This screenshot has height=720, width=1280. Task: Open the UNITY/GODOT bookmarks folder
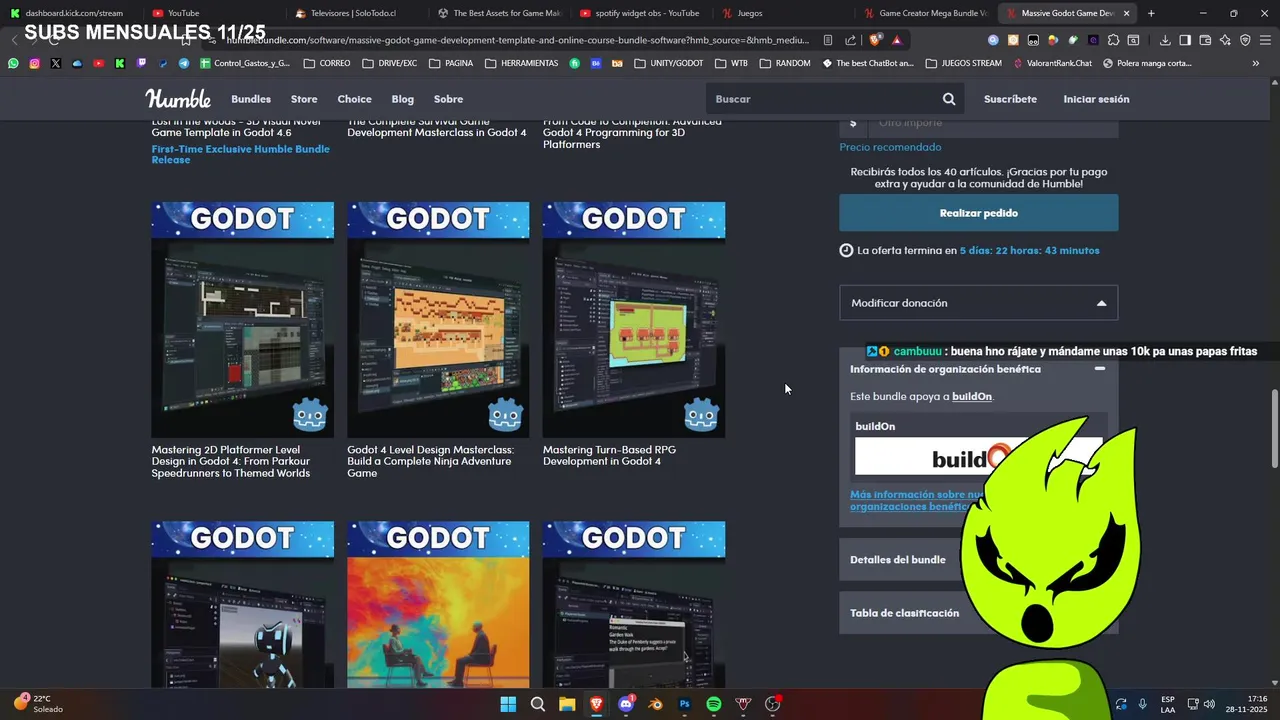tap(669, 63)
